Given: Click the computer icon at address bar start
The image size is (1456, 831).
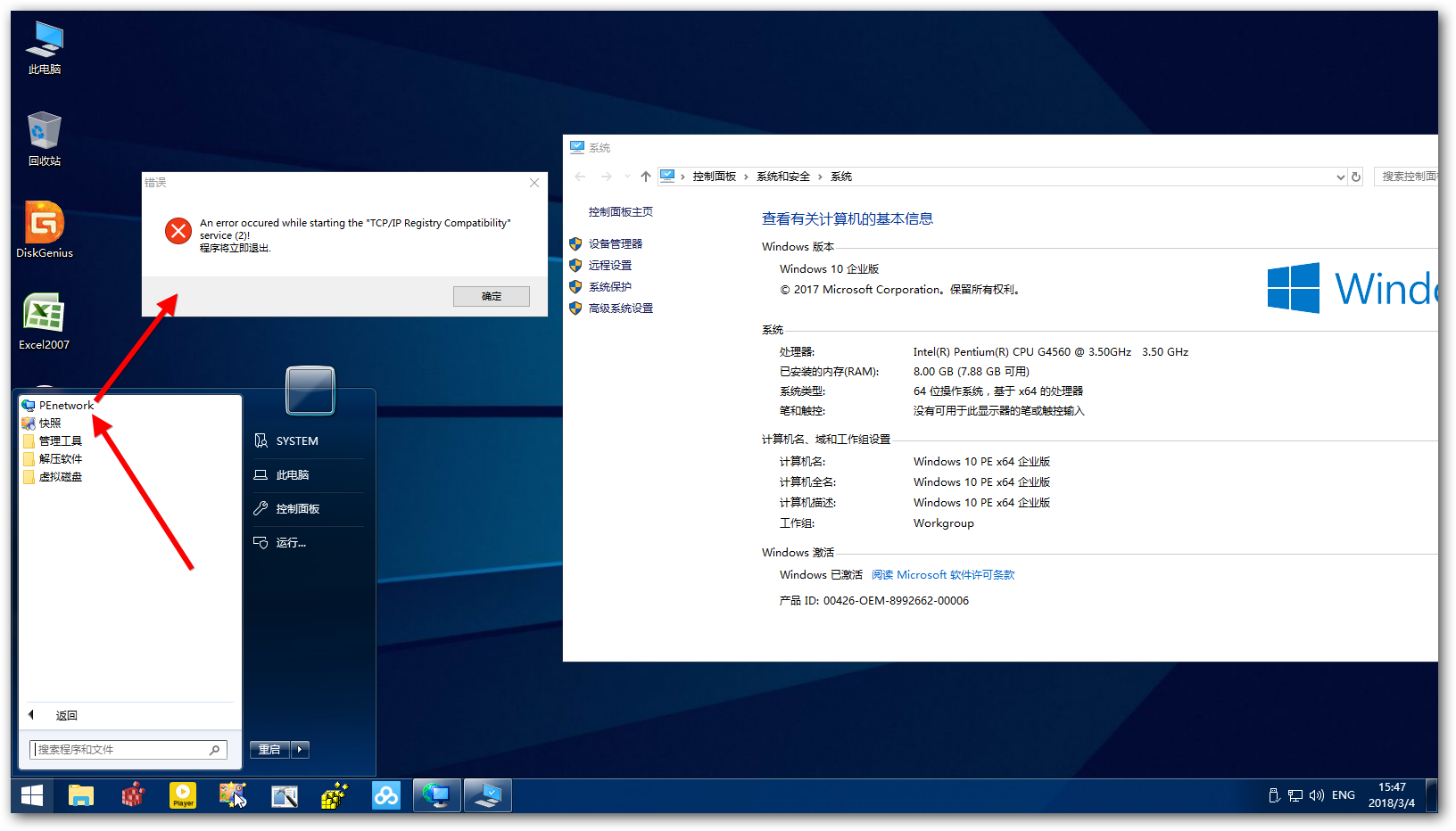Looking at the screenshot, I should [x=667, y=177].
